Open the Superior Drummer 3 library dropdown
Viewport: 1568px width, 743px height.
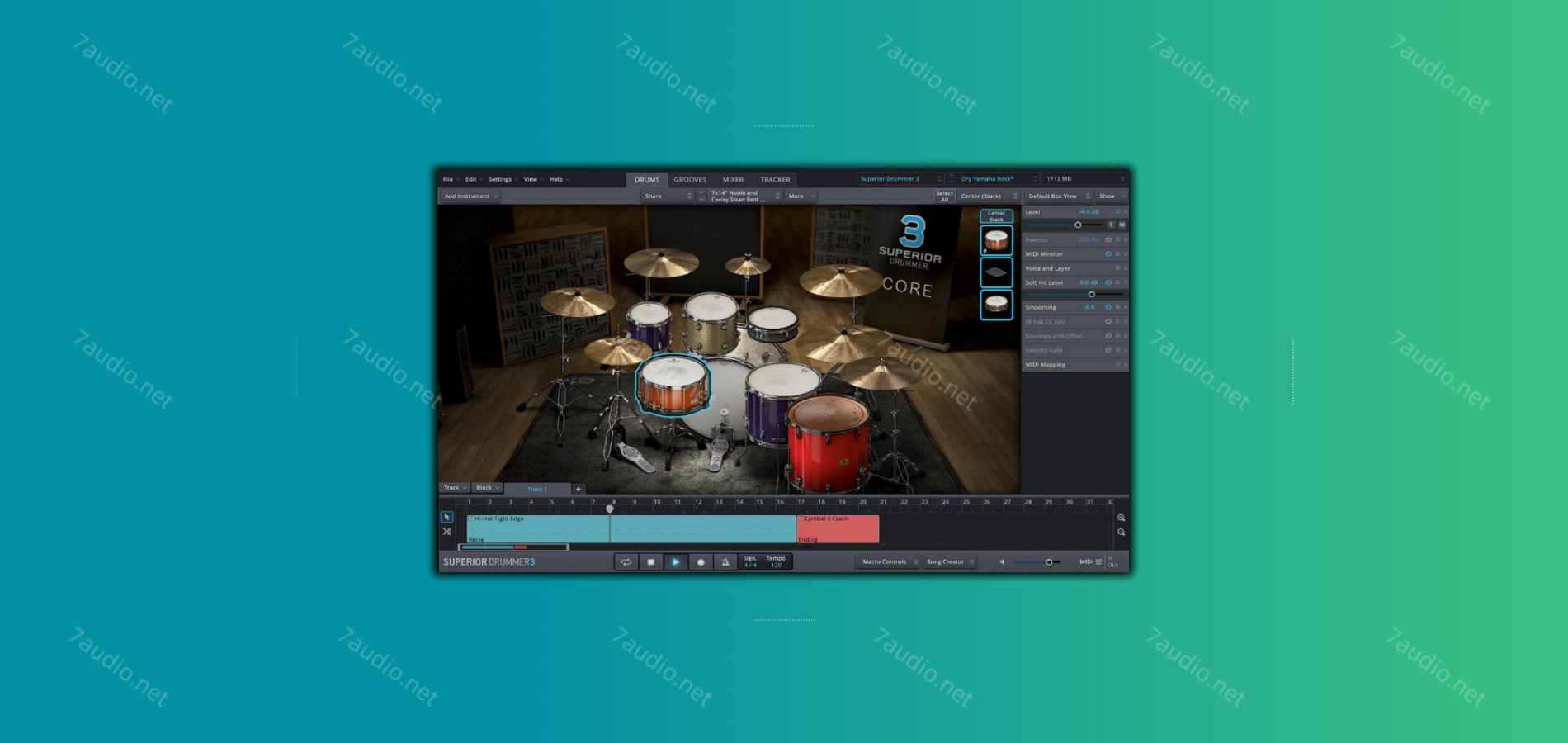point(900,179)
